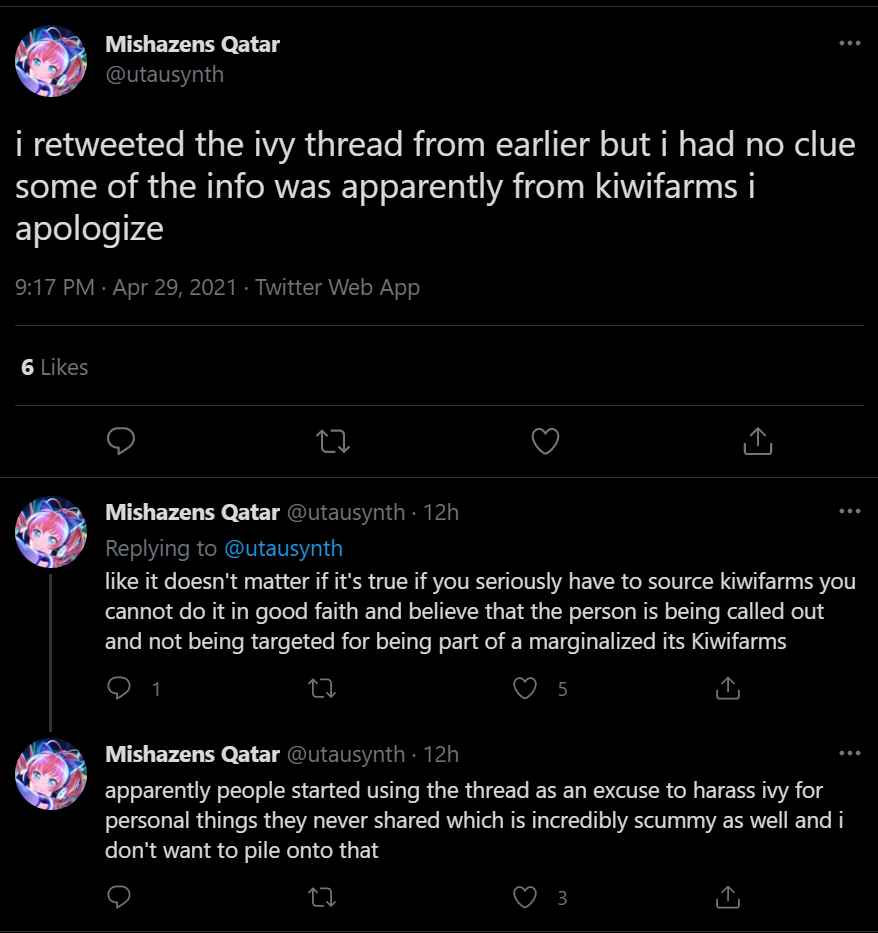
Task: Open more options on the first reply
Action: click(x=849, y=511)
